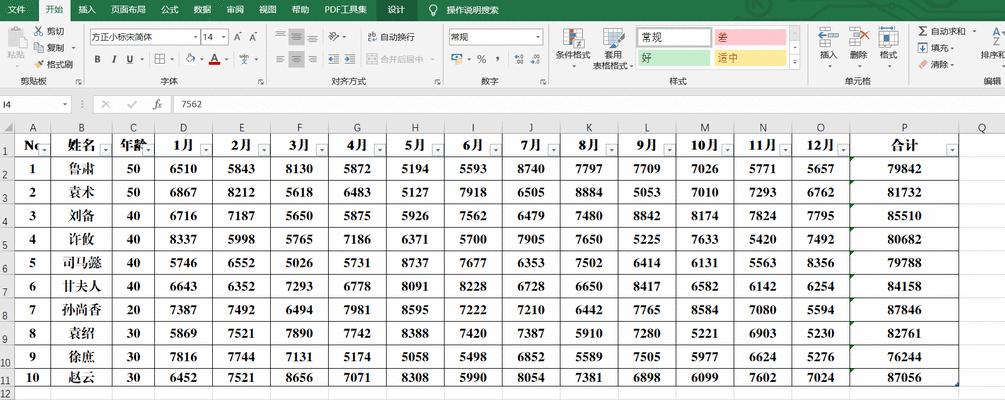The height and width of the screenshot is (400, 1005).
Task: Click the phonetic guide (文) icon
Action: click(244, 59)
